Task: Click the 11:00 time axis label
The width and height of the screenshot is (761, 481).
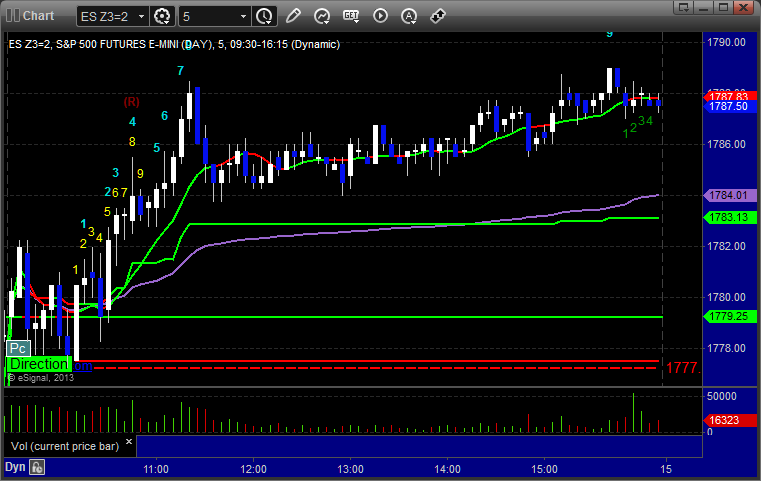Action: [156, 469]
